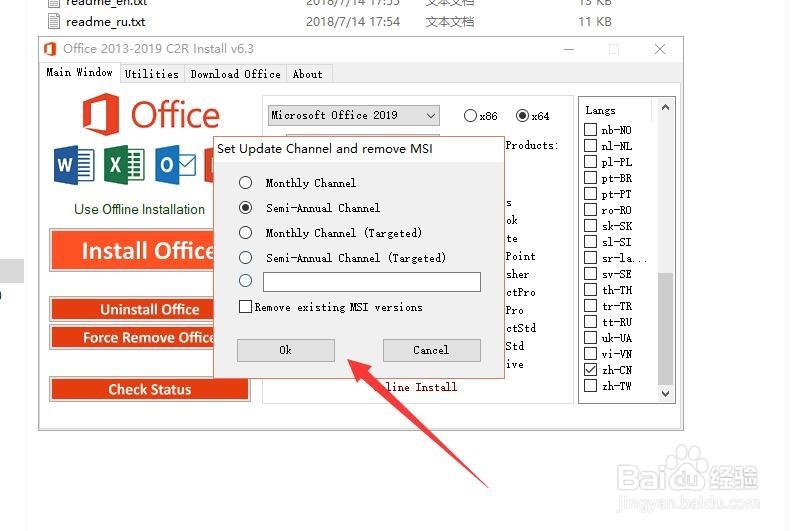The width and height of the screenshot is (804, 531).
Task: Click the Use Offline Installation label
Action: [139, 209]
